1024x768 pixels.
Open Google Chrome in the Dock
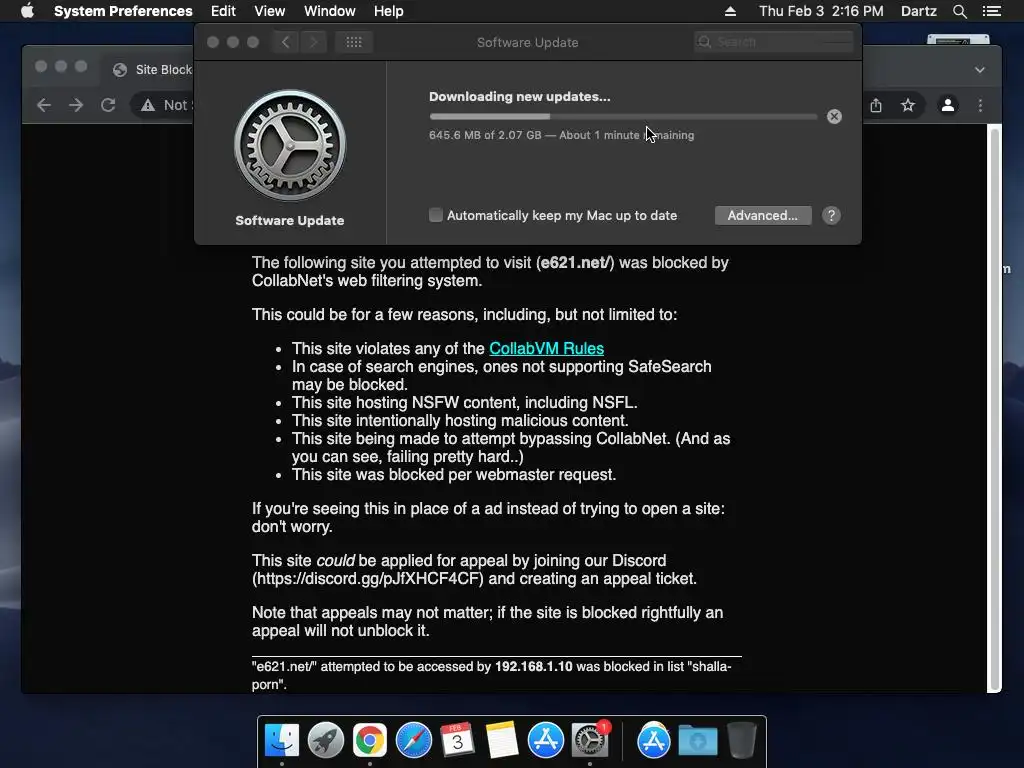(370, 740)
